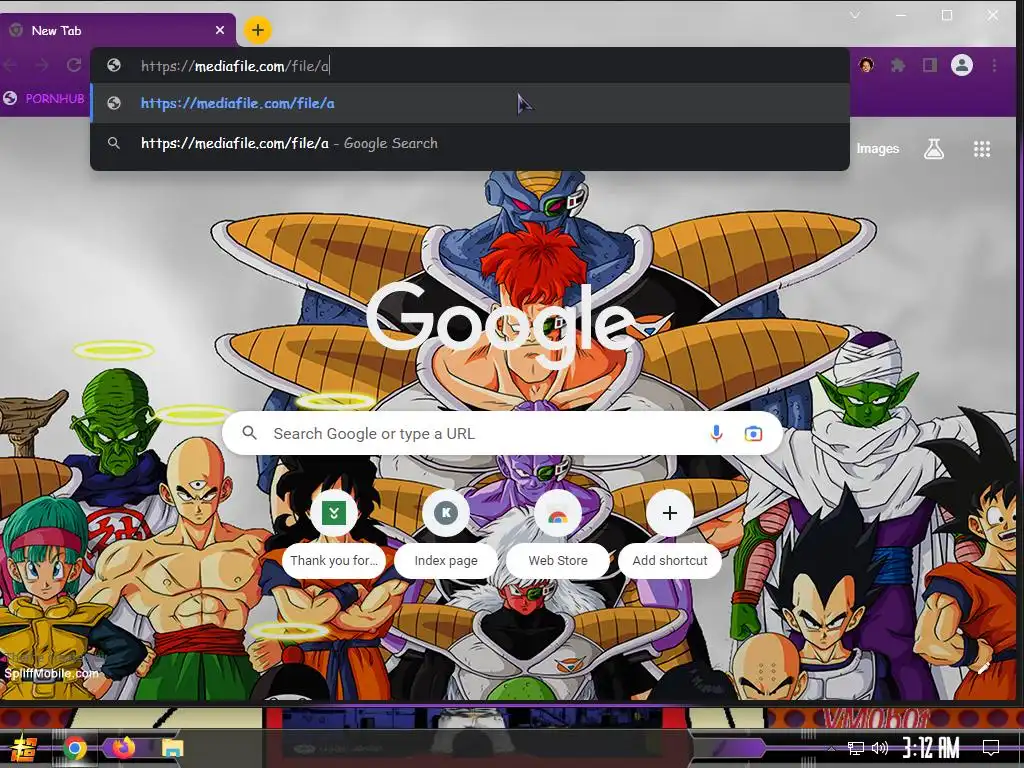
Task: Go back with the back arrow
Action: [x=10, y=65]
